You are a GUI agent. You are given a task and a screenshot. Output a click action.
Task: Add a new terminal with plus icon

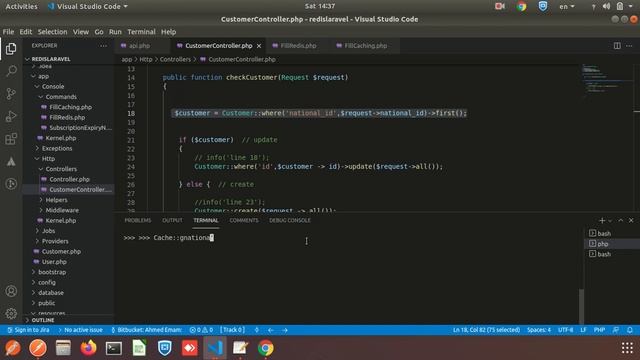[602, 220]
